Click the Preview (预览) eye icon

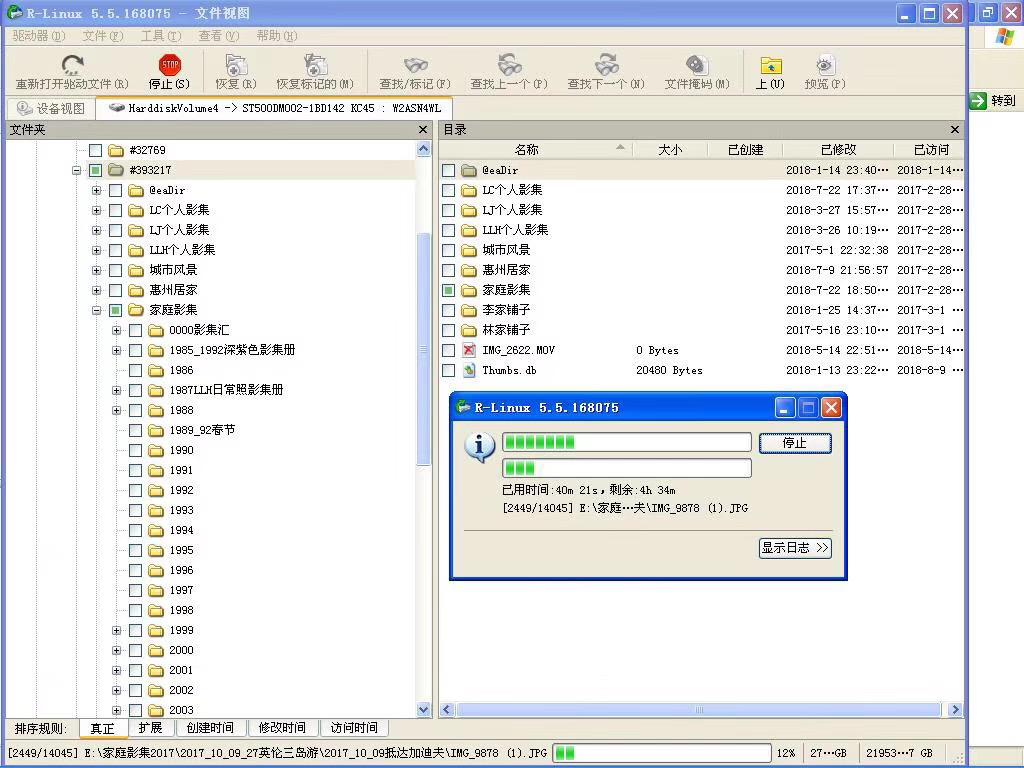point(825,65)
